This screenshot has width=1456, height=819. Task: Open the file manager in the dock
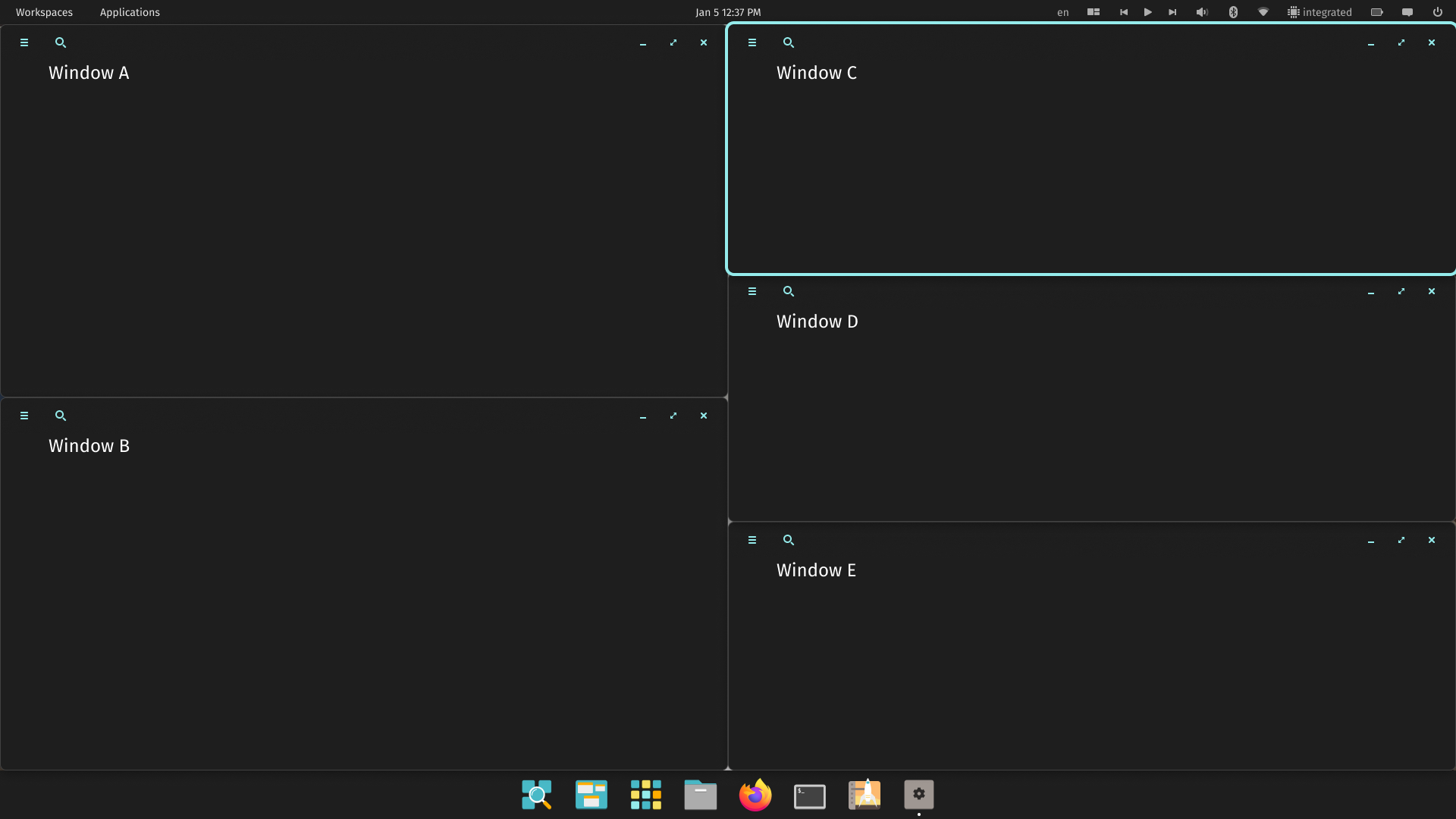(700, 795)
